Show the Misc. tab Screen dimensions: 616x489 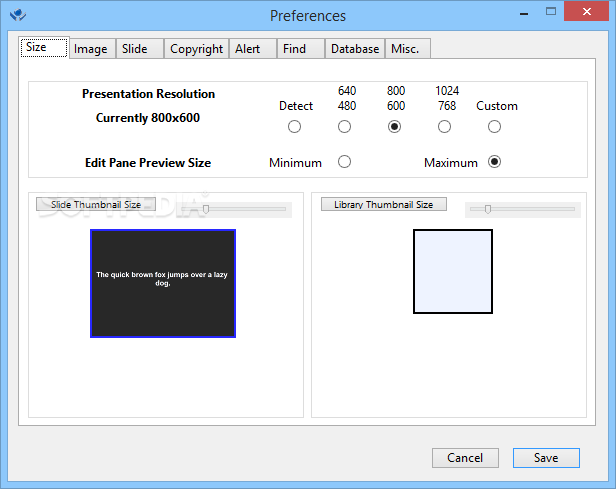pyautogui.click(x=408, y=49)
